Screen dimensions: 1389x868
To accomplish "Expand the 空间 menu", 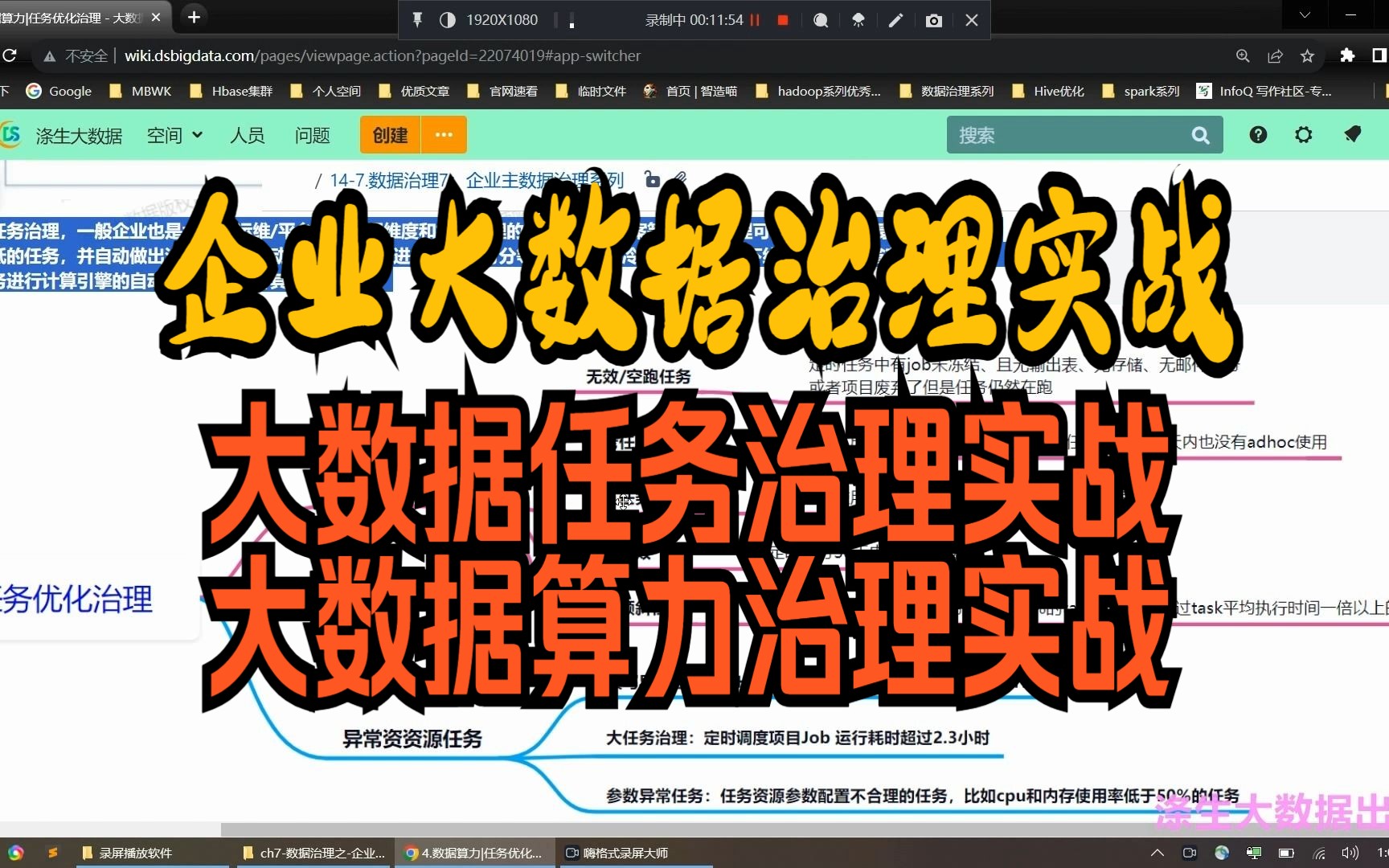I will click(174, 135).
